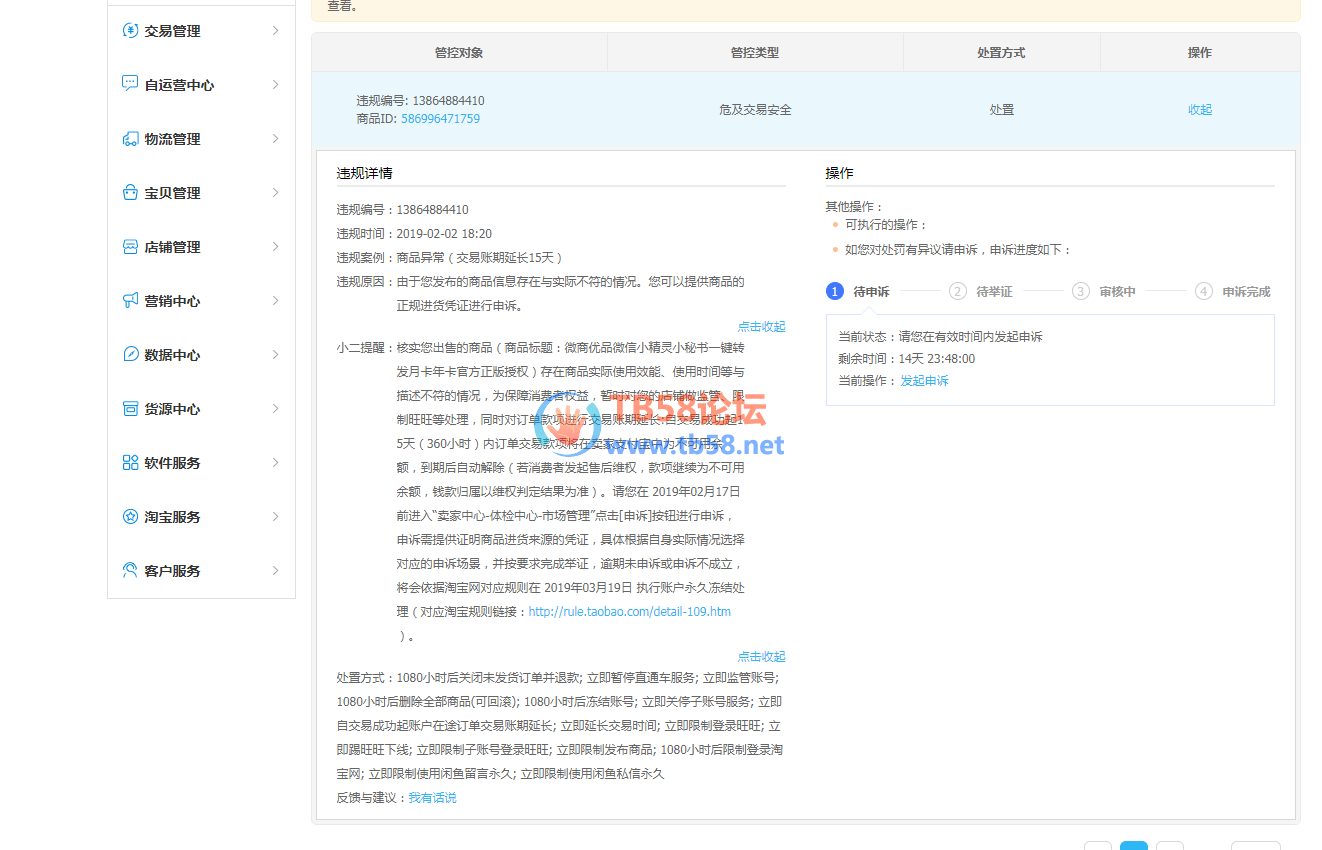Screen dimensions: 1322x850
Task: Click the 数据中心 compass icon
Action: [x=130, y=355]
